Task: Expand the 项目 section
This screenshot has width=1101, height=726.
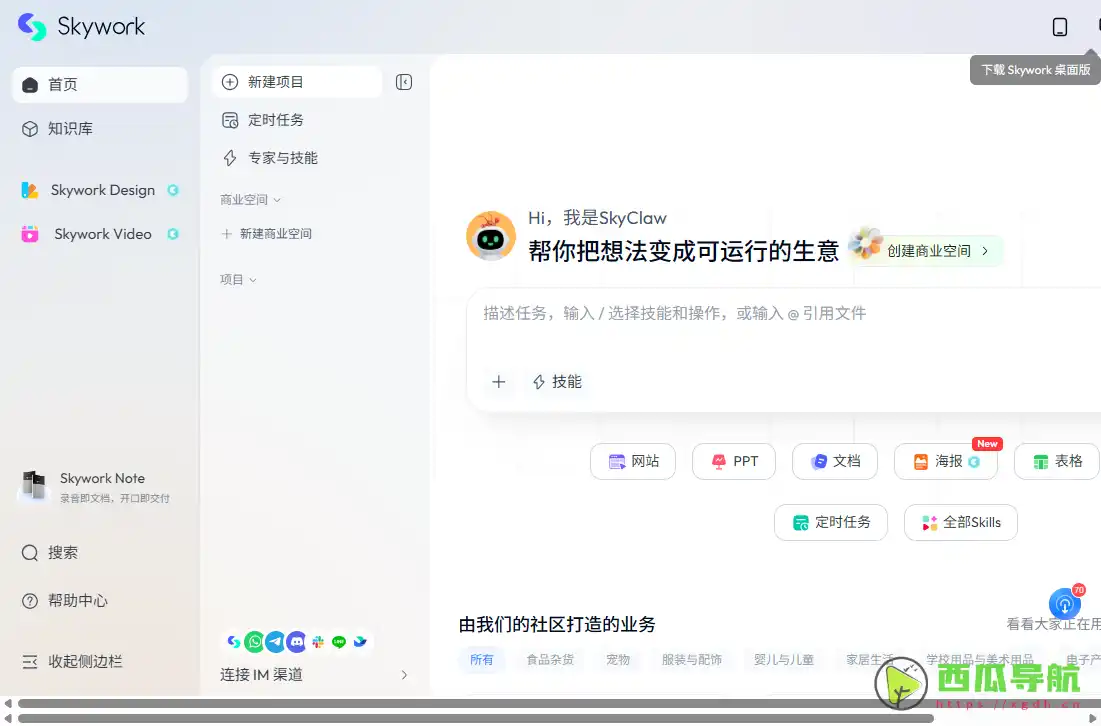Action: tap(238, 279)
